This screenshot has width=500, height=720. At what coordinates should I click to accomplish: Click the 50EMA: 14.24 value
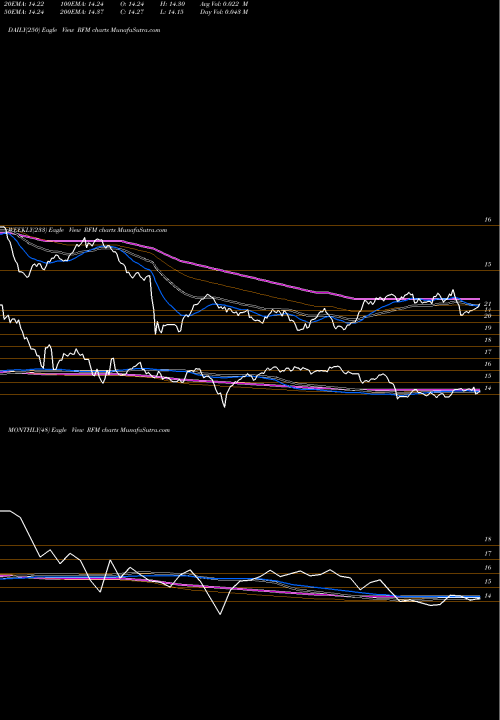point(24,12)
